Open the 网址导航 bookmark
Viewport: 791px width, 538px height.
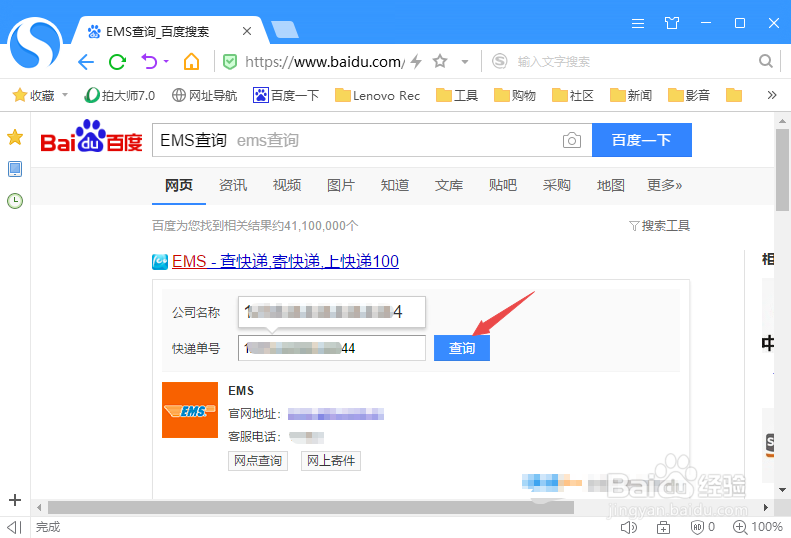tap(204, 95)
